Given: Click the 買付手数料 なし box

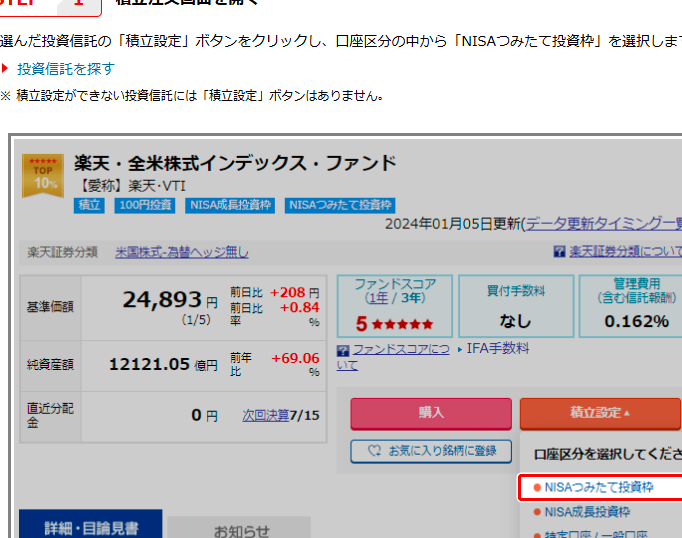Looking at the screenshot, I should [x=516, y=306].
